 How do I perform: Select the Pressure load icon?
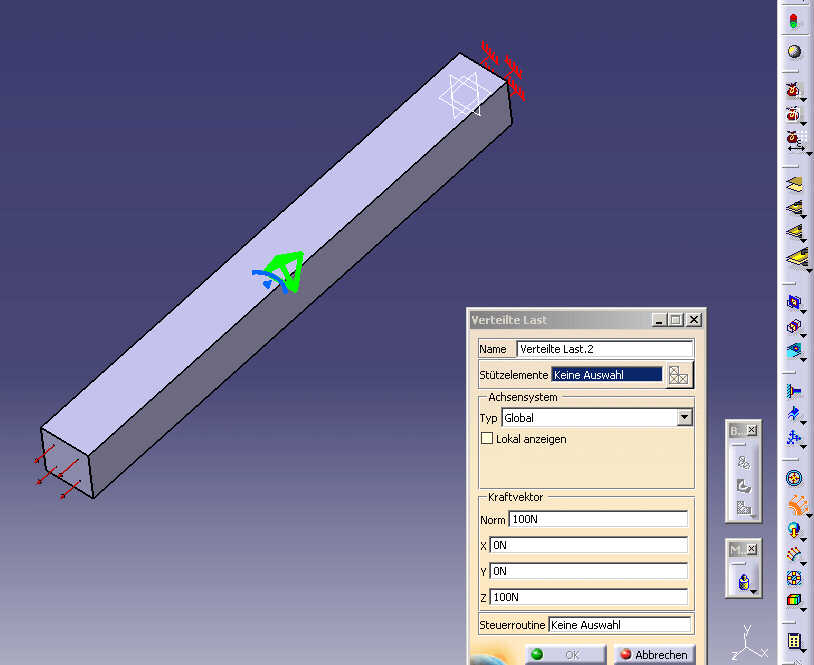pyautogui.click(x=794, y=478)
